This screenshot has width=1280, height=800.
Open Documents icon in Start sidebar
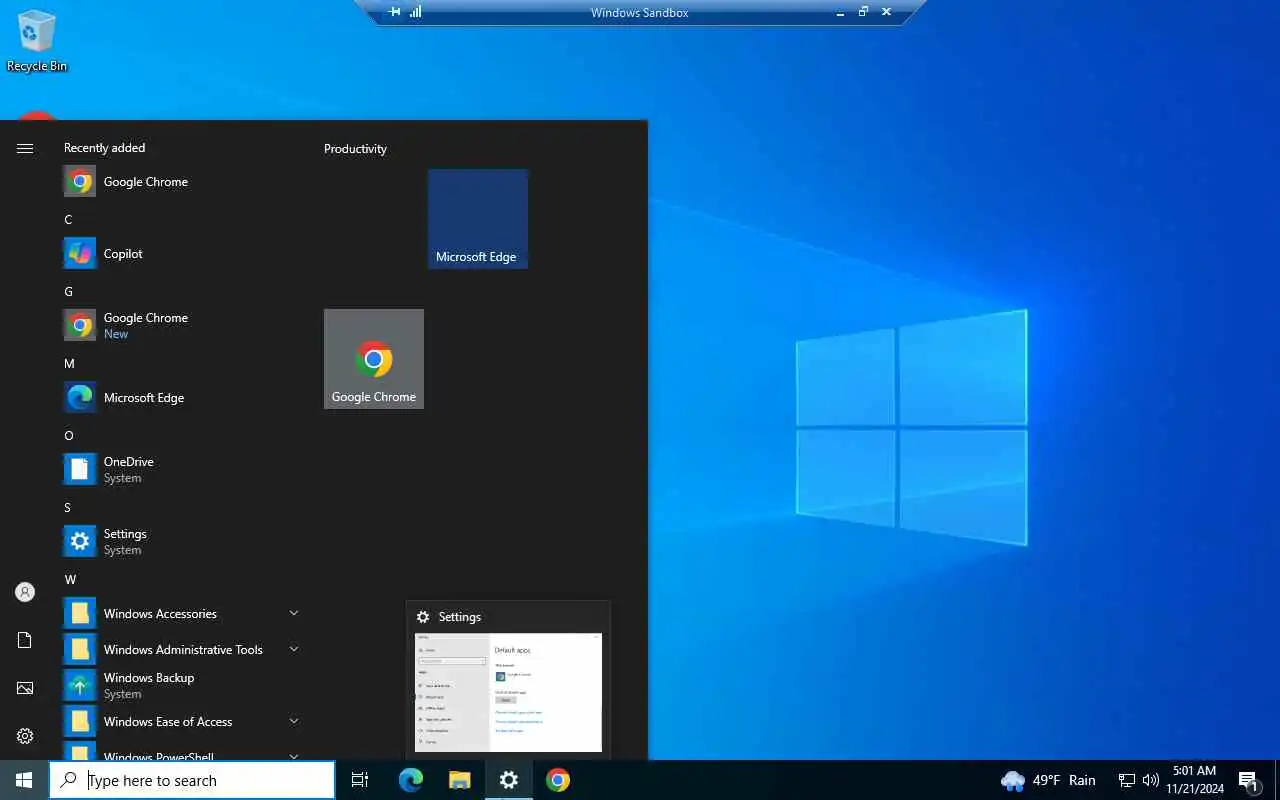click(25, 640)
